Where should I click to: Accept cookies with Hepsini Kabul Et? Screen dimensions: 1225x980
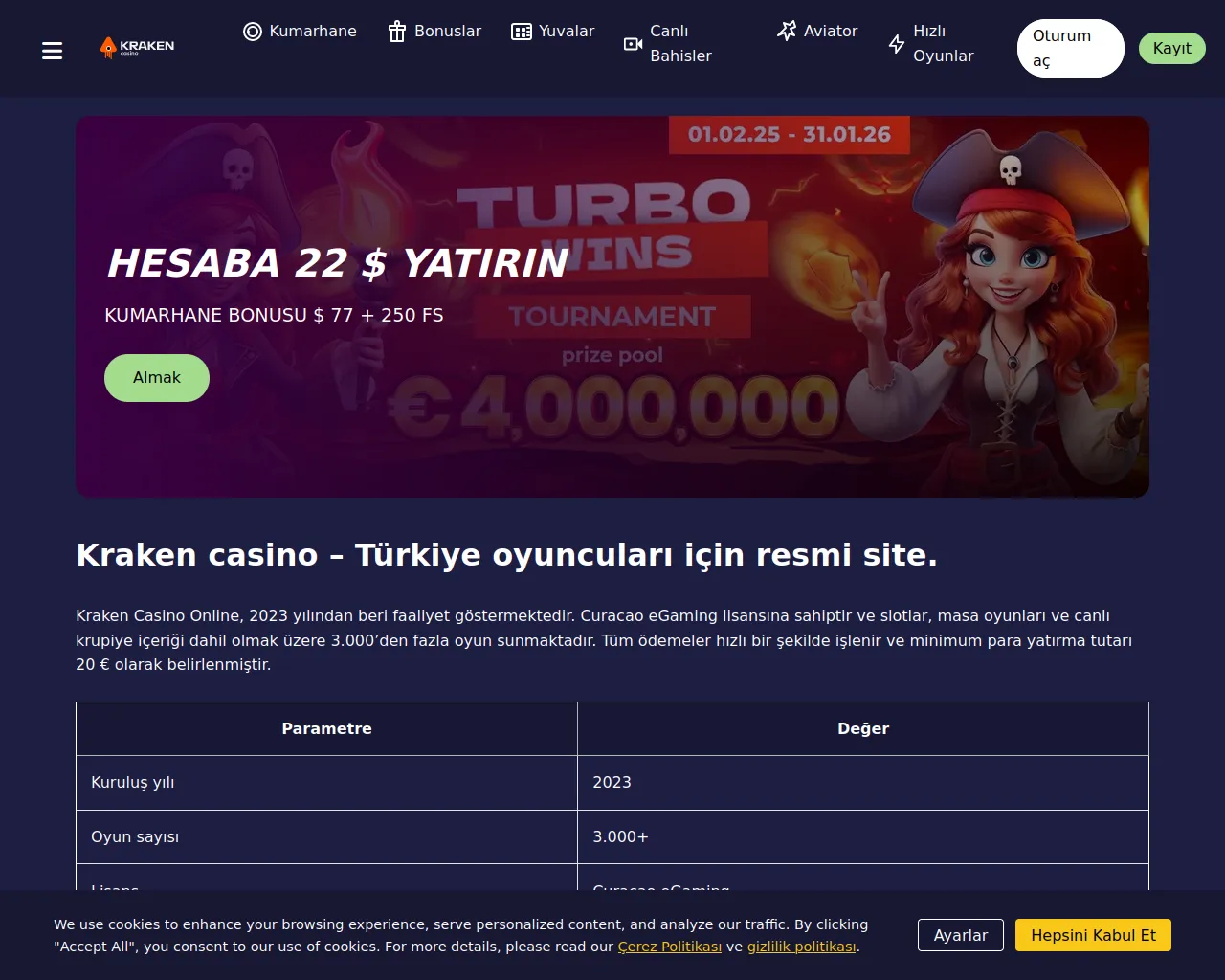click(1094, 935)
